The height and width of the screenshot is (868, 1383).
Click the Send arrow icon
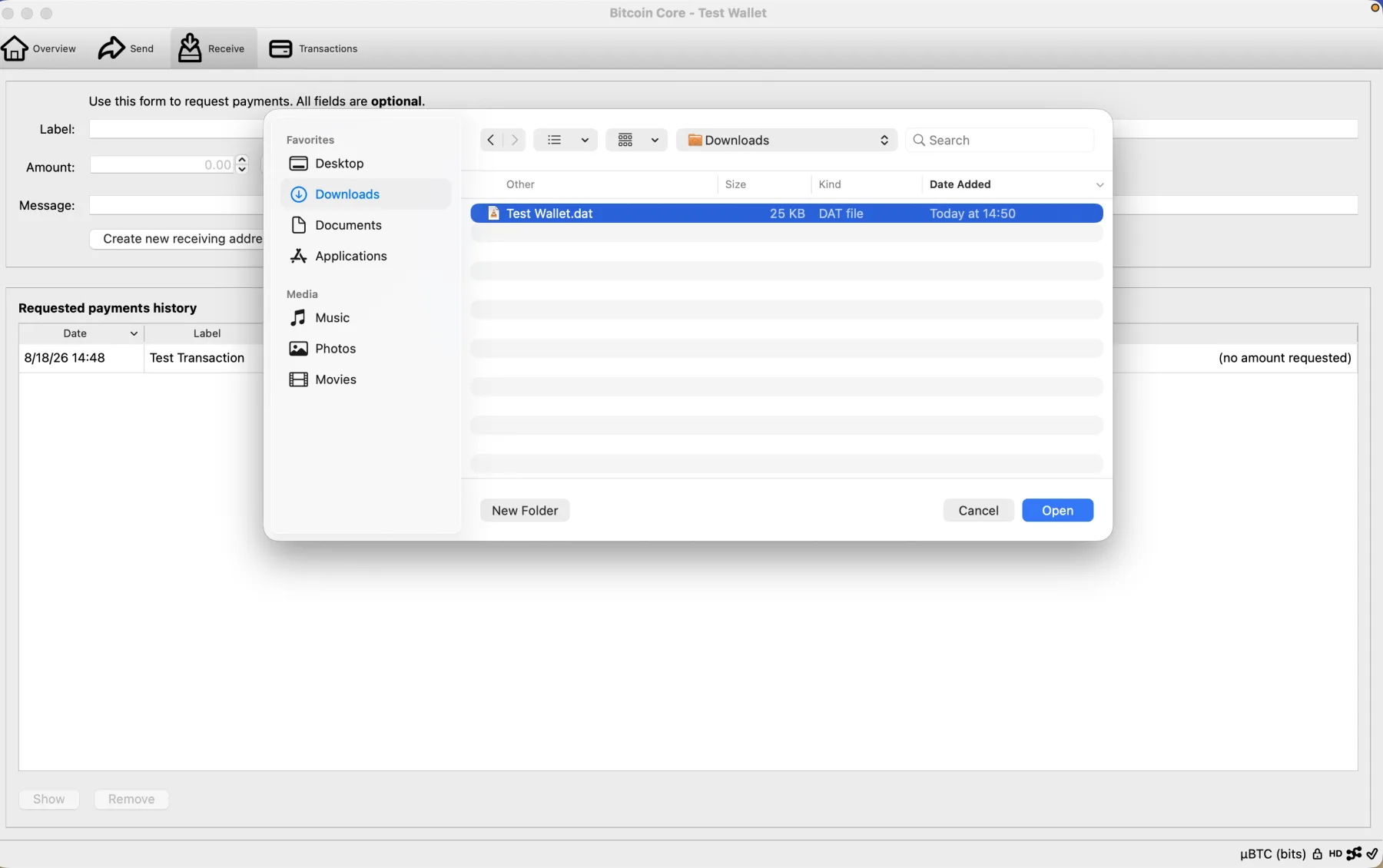point(111,48)
